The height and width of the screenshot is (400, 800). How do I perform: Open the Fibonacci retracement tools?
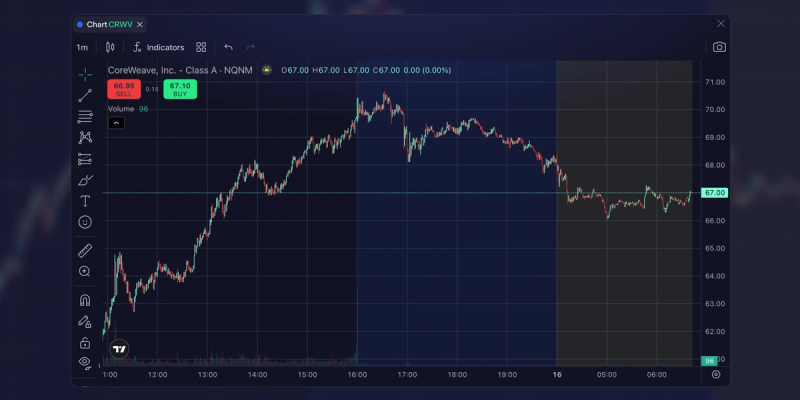85,116
